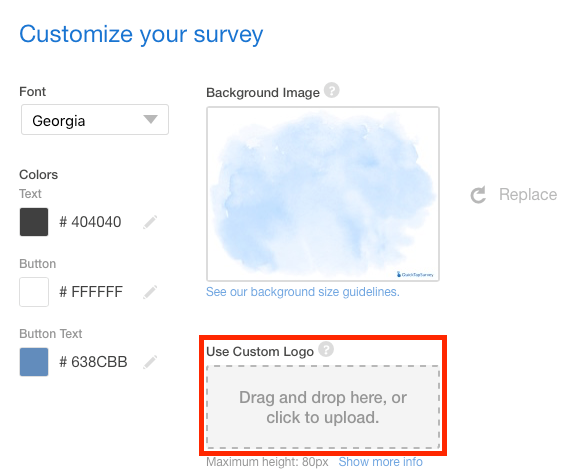
Task: Select the blue Button Text color swatch
Action: [x=34, y=362]
